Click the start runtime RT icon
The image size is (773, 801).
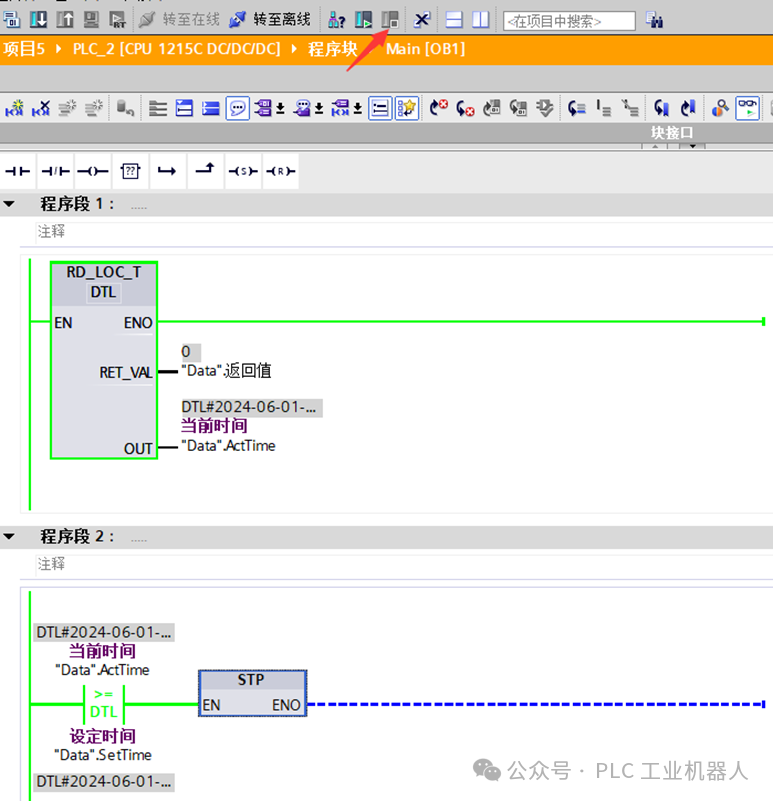118,20
